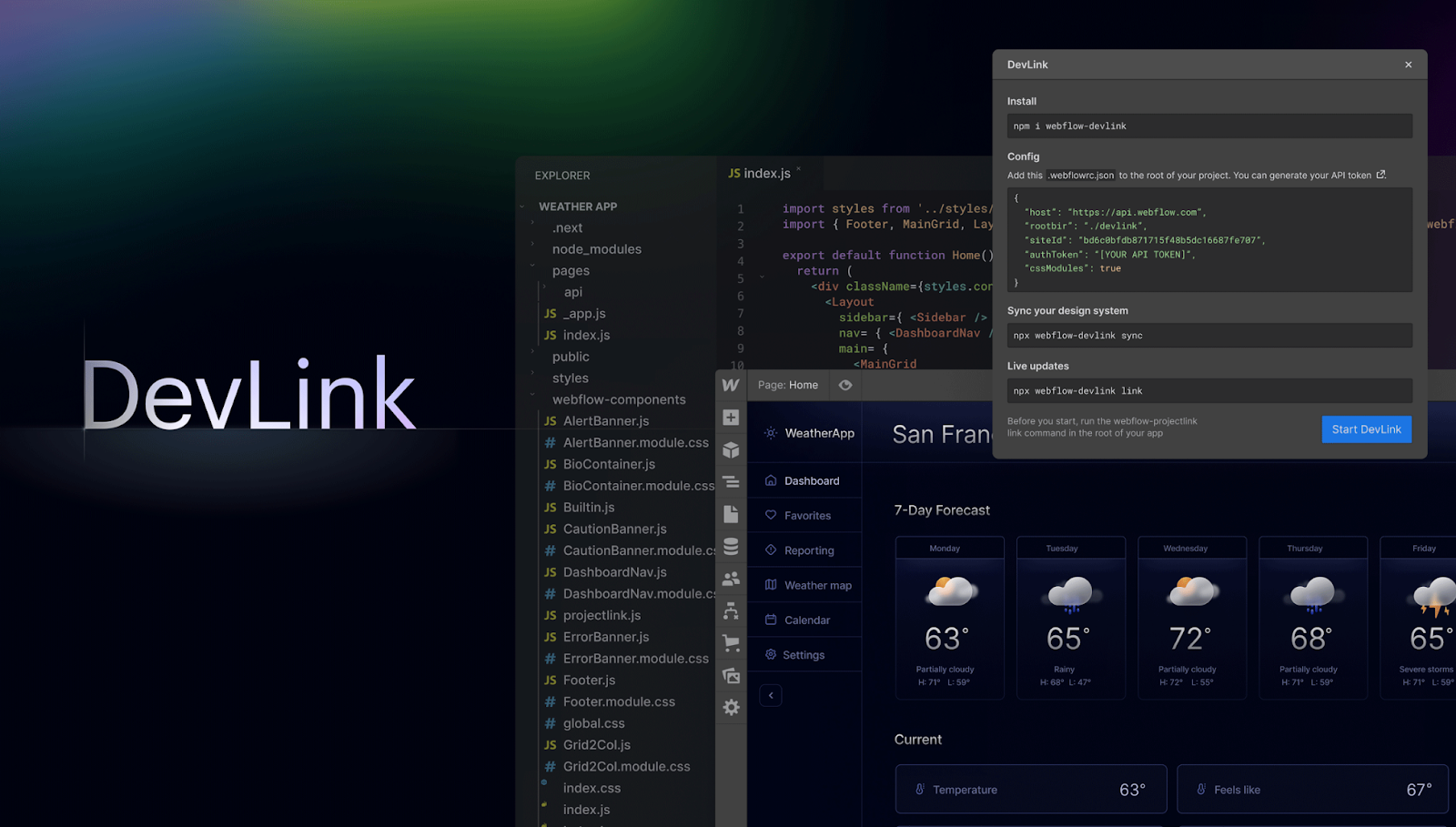Viewport: 1456px width, 827px height.
Task: Open the Logic flow icon
Action: pyautogui.click(x=731, y=611)
